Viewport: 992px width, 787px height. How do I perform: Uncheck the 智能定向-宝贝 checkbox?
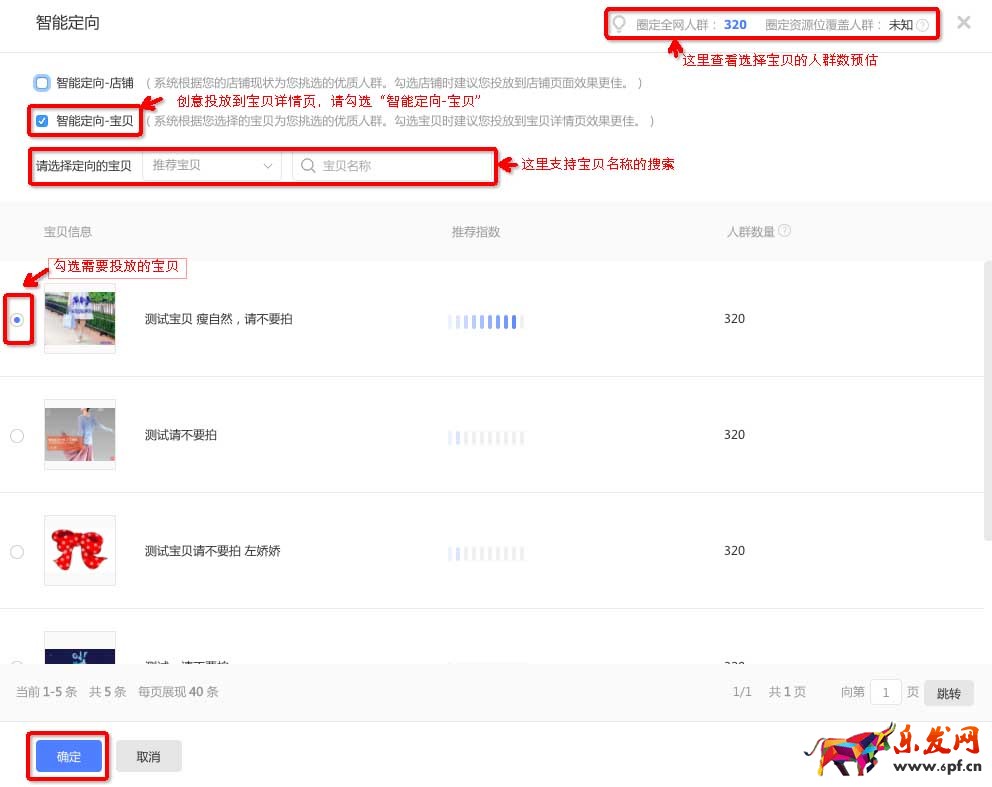click(42, 121)
